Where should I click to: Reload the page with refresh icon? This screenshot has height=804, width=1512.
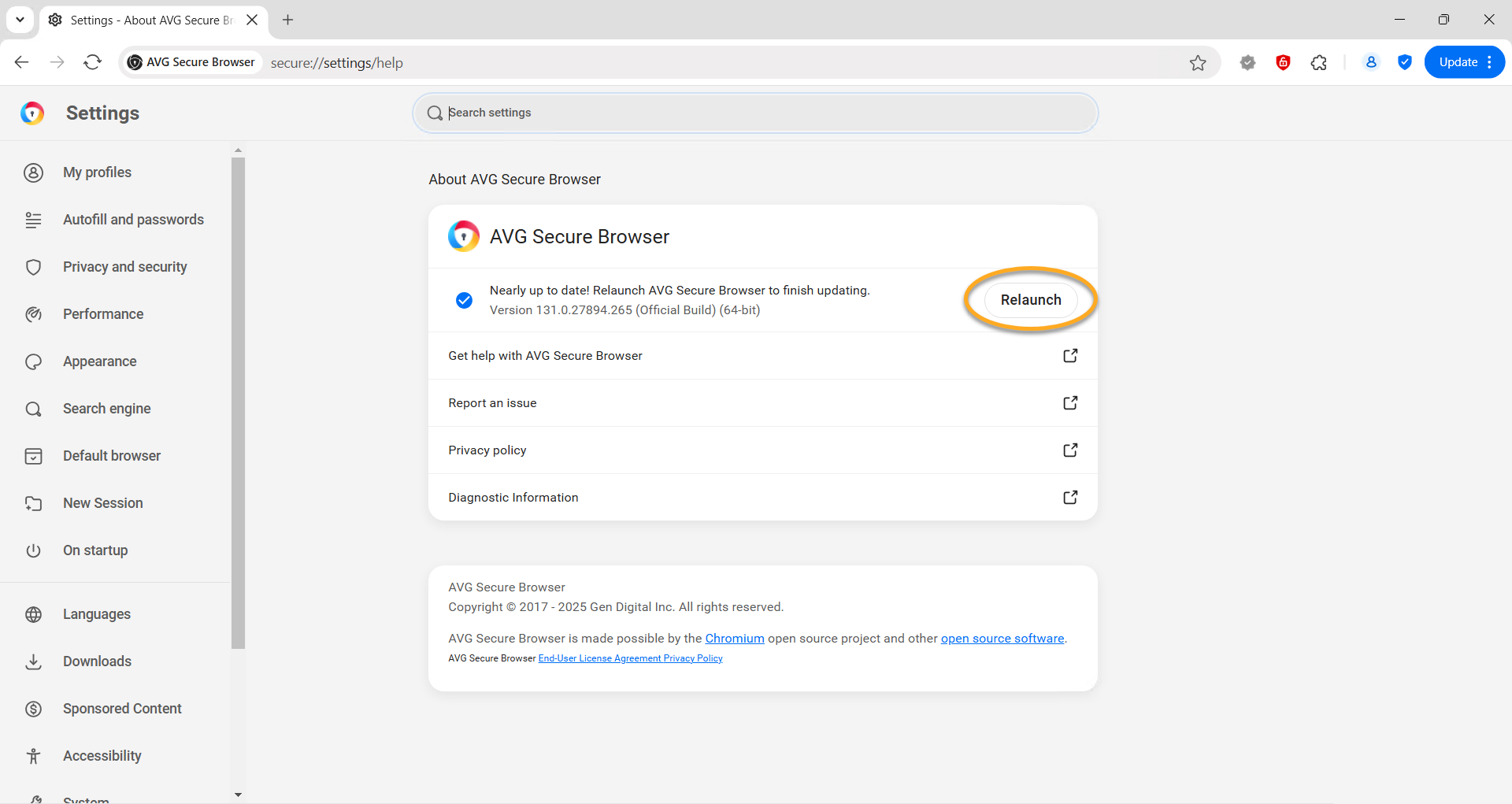[x=93, y=62]
